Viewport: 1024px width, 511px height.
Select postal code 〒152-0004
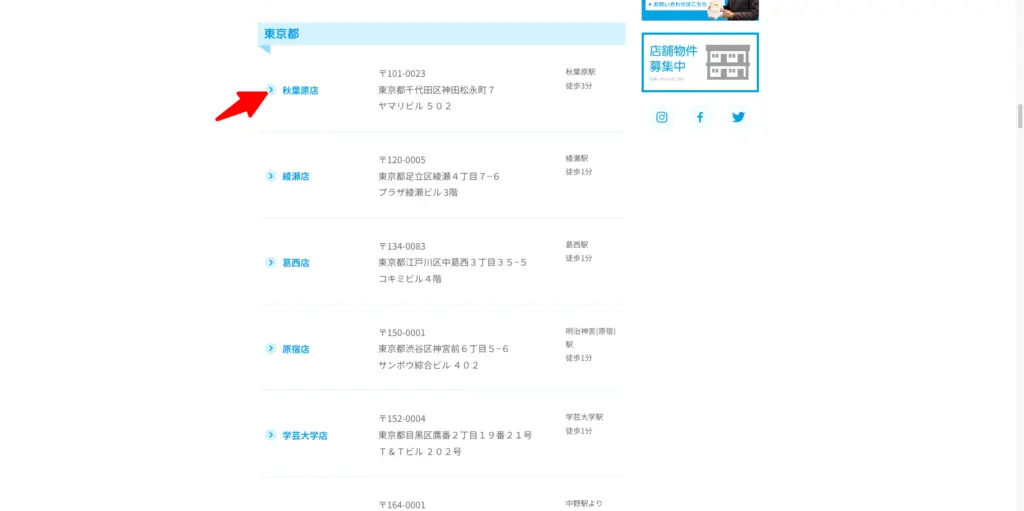402,419
